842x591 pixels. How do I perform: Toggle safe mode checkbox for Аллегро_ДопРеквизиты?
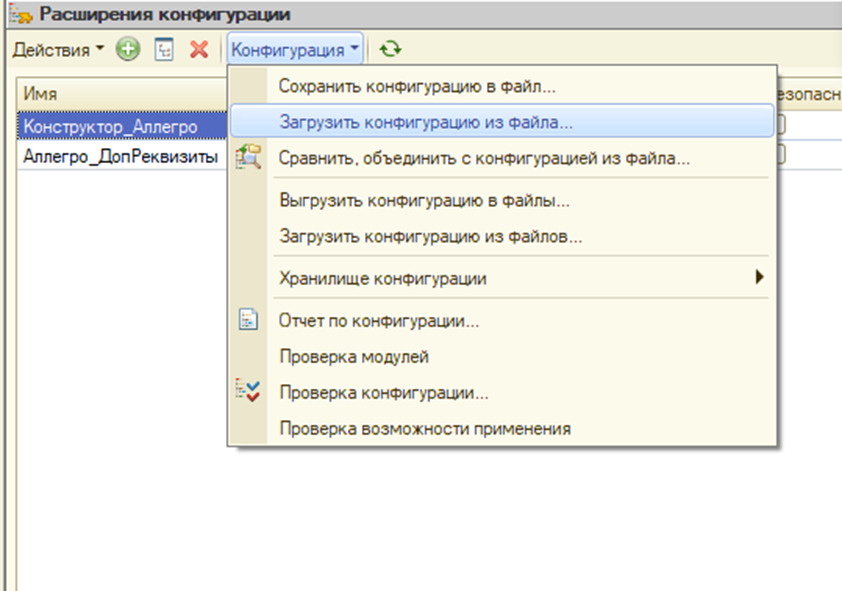[x=780, y=155]
